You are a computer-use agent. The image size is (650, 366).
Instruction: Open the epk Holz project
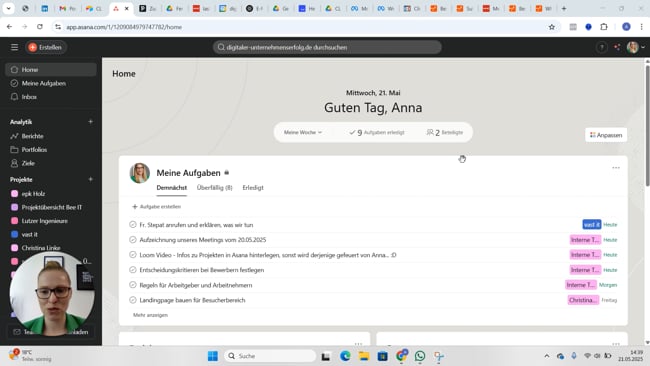51,194
